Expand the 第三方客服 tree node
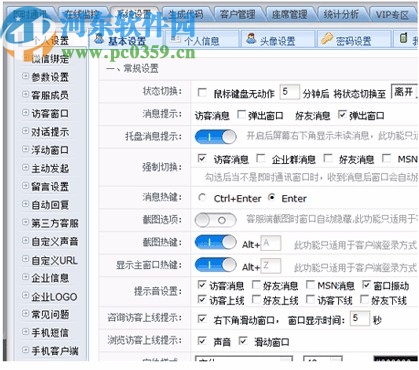The height and width of the screenshot is (370, 419). click(25, 222)
